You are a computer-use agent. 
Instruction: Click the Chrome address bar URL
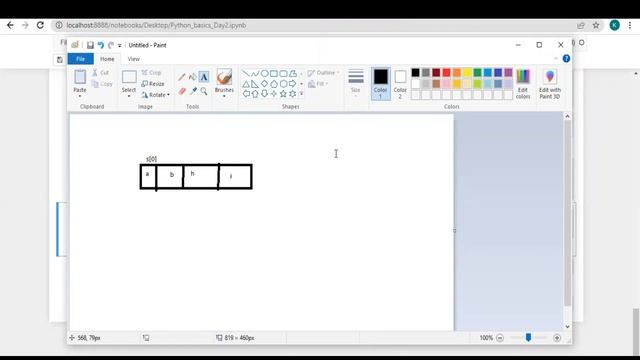coord(156,25)
